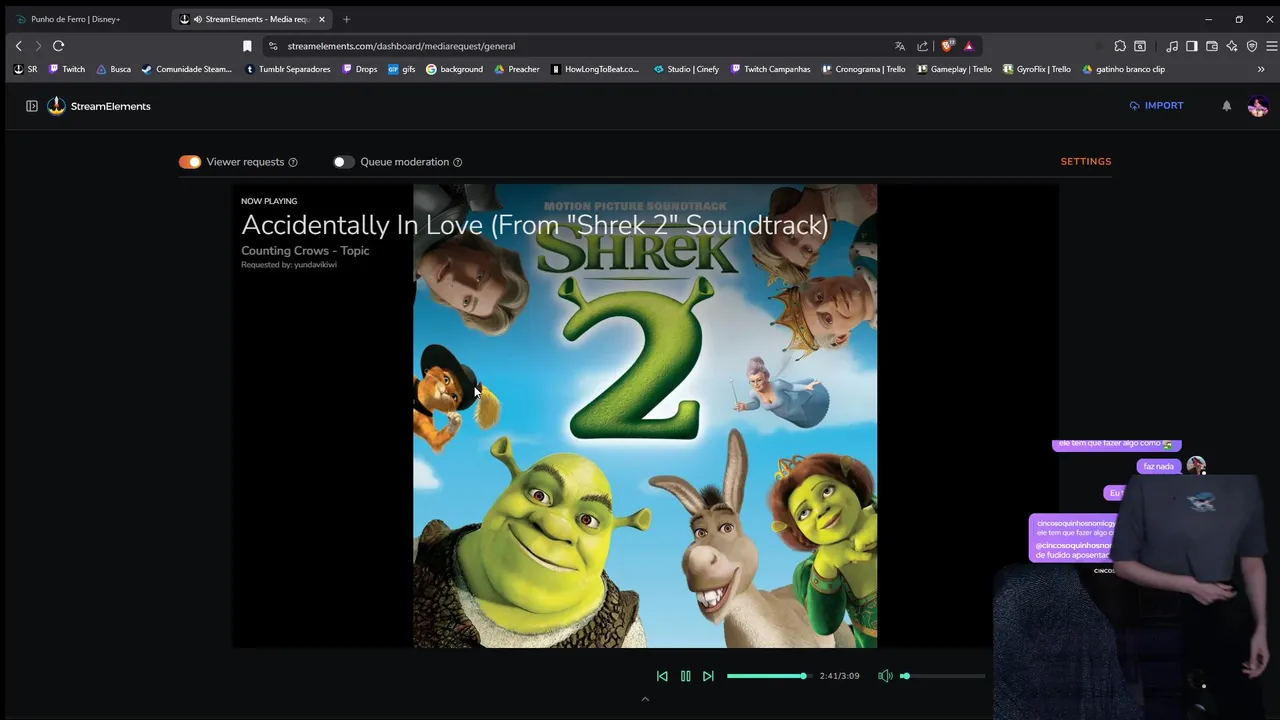1280x720 pixels.
Task: Open the browser extensions puzzle icon
Action: [1120, 46]
